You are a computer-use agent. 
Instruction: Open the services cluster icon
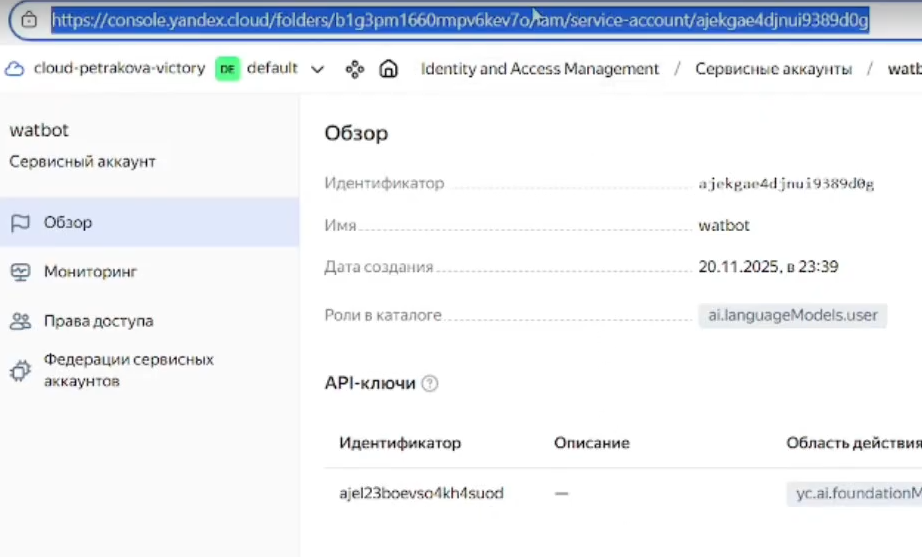354,69
